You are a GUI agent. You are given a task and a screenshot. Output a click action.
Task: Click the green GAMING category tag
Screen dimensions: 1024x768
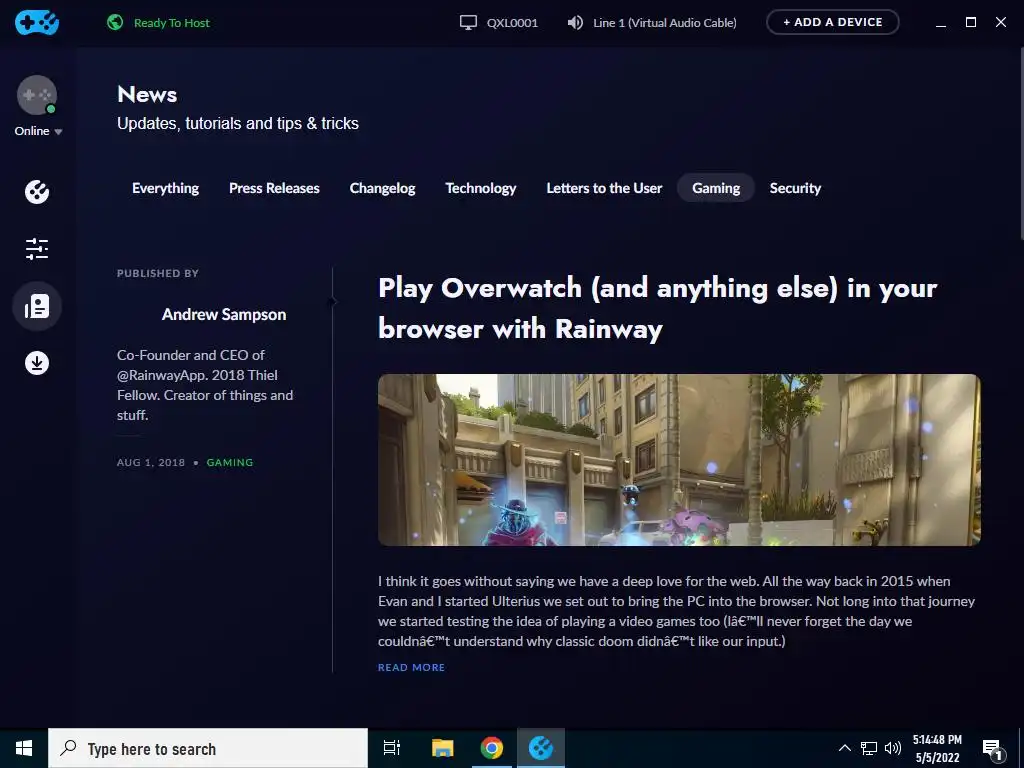pyautogui.click(x=230, y=462)
